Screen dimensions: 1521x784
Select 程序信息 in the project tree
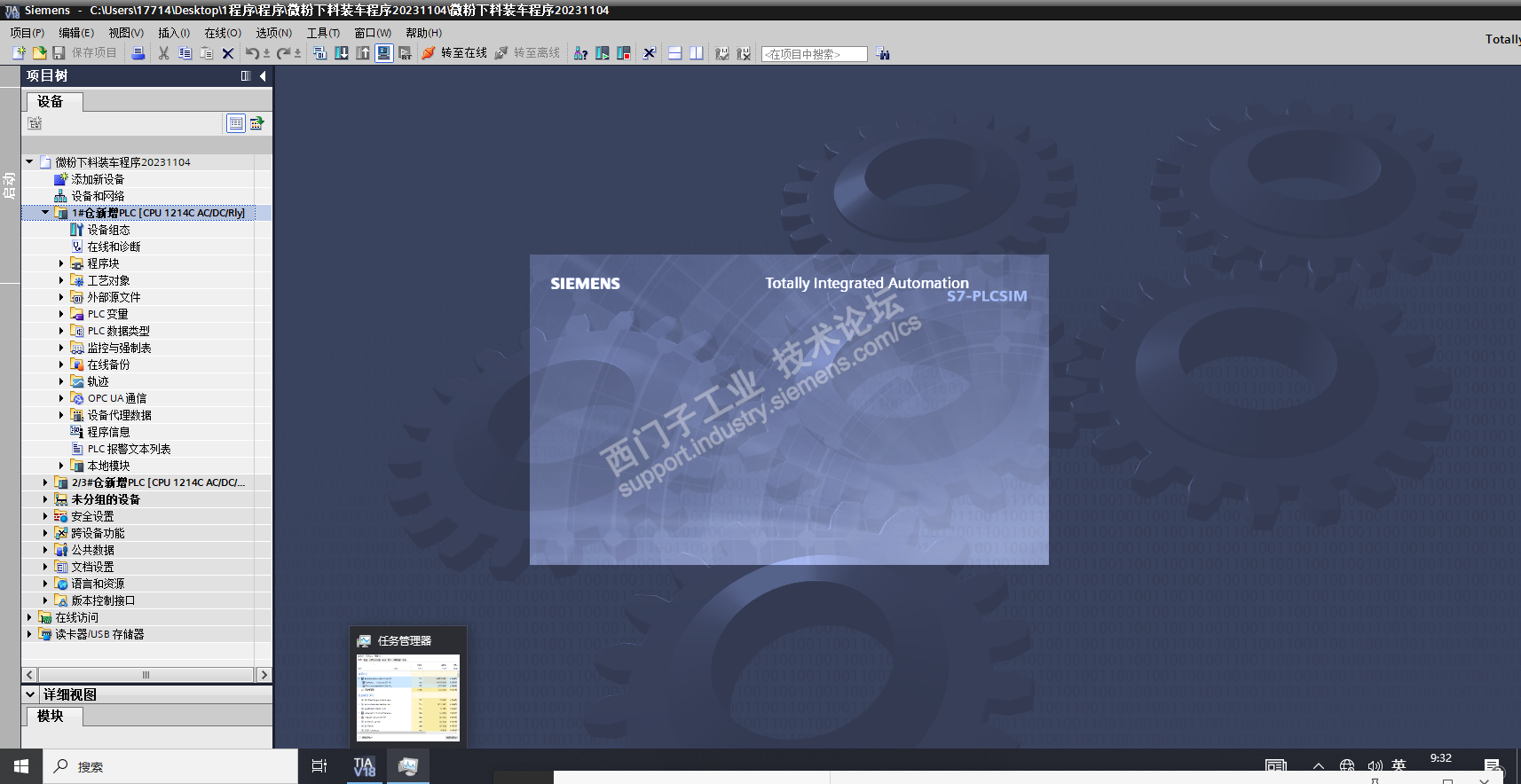click(108, 432)
